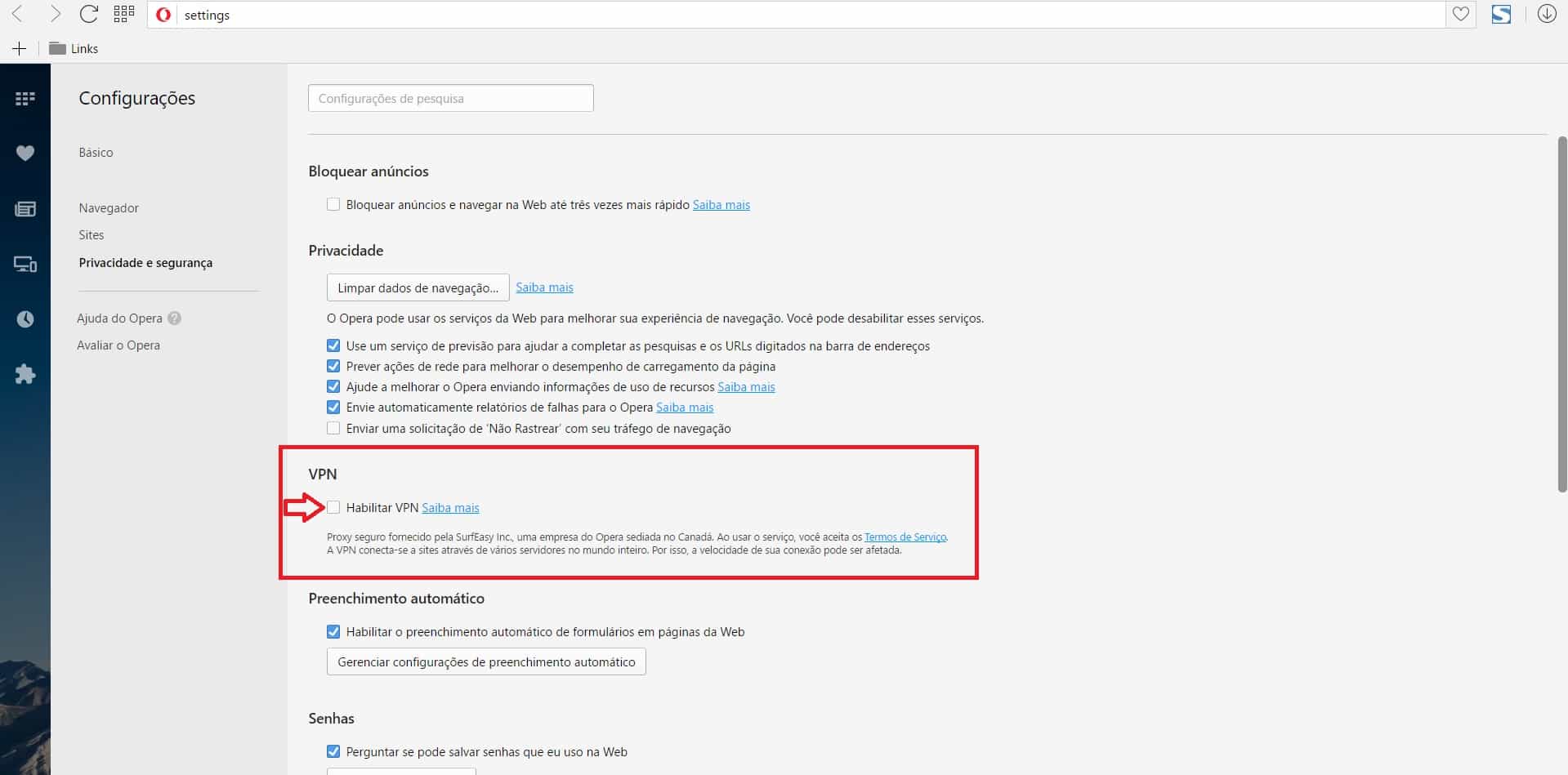This screenshot has height=775, width=1568.
Task: Click the address bar showing settings
Action: [797, 15]
